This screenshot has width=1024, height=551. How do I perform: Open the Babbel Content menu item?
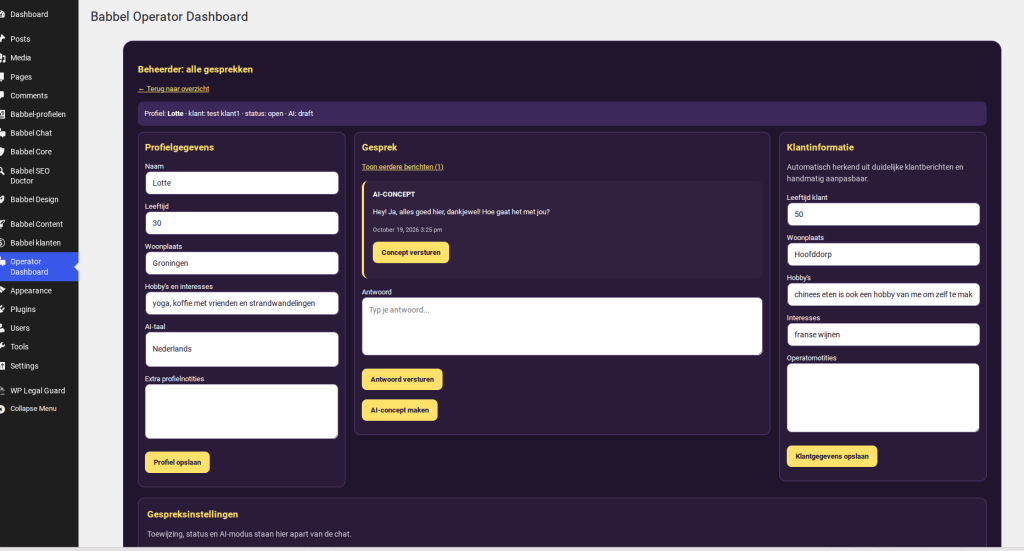[x=39, y=224]
